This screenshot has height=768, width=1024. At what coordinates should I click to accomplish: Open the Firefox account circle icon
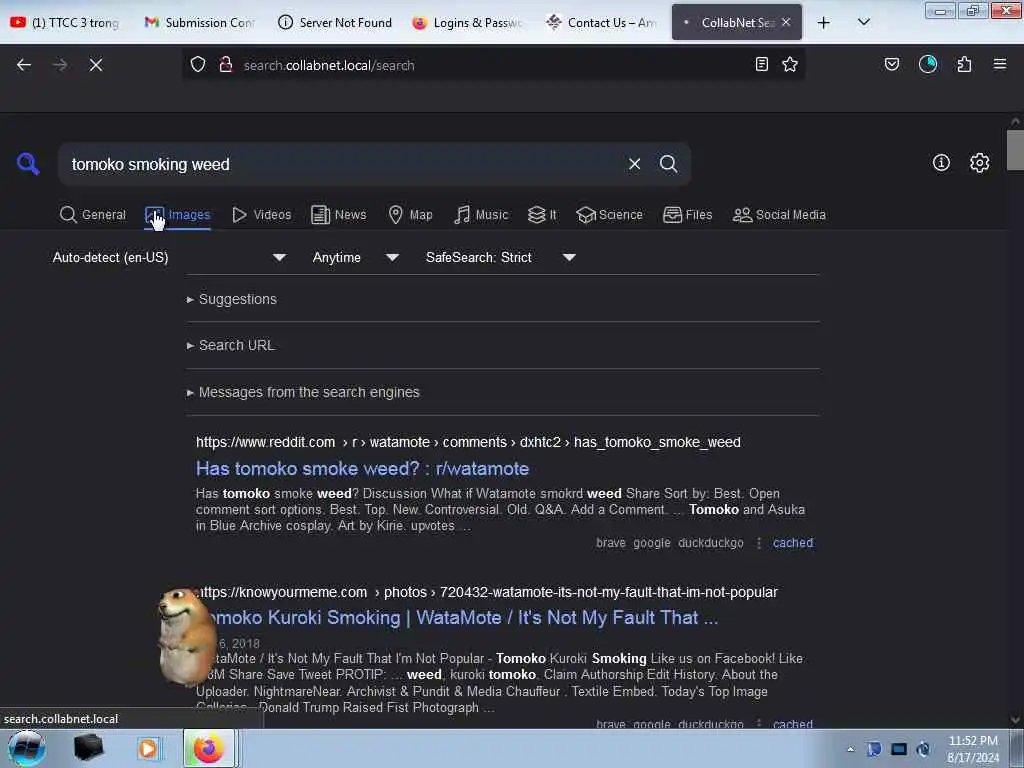[928, 64]
